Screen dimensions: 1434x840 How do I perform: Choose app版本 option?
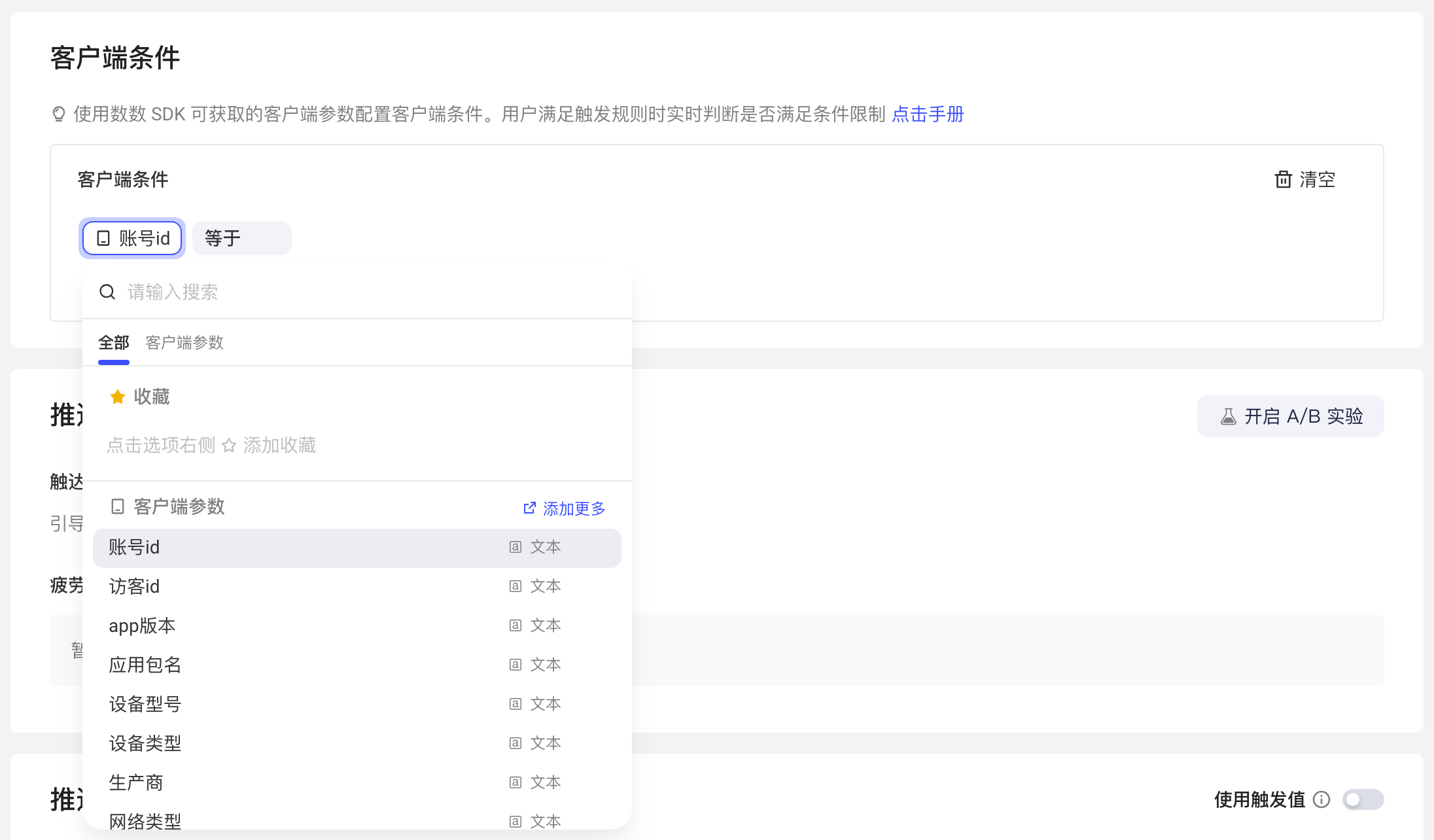357,626
